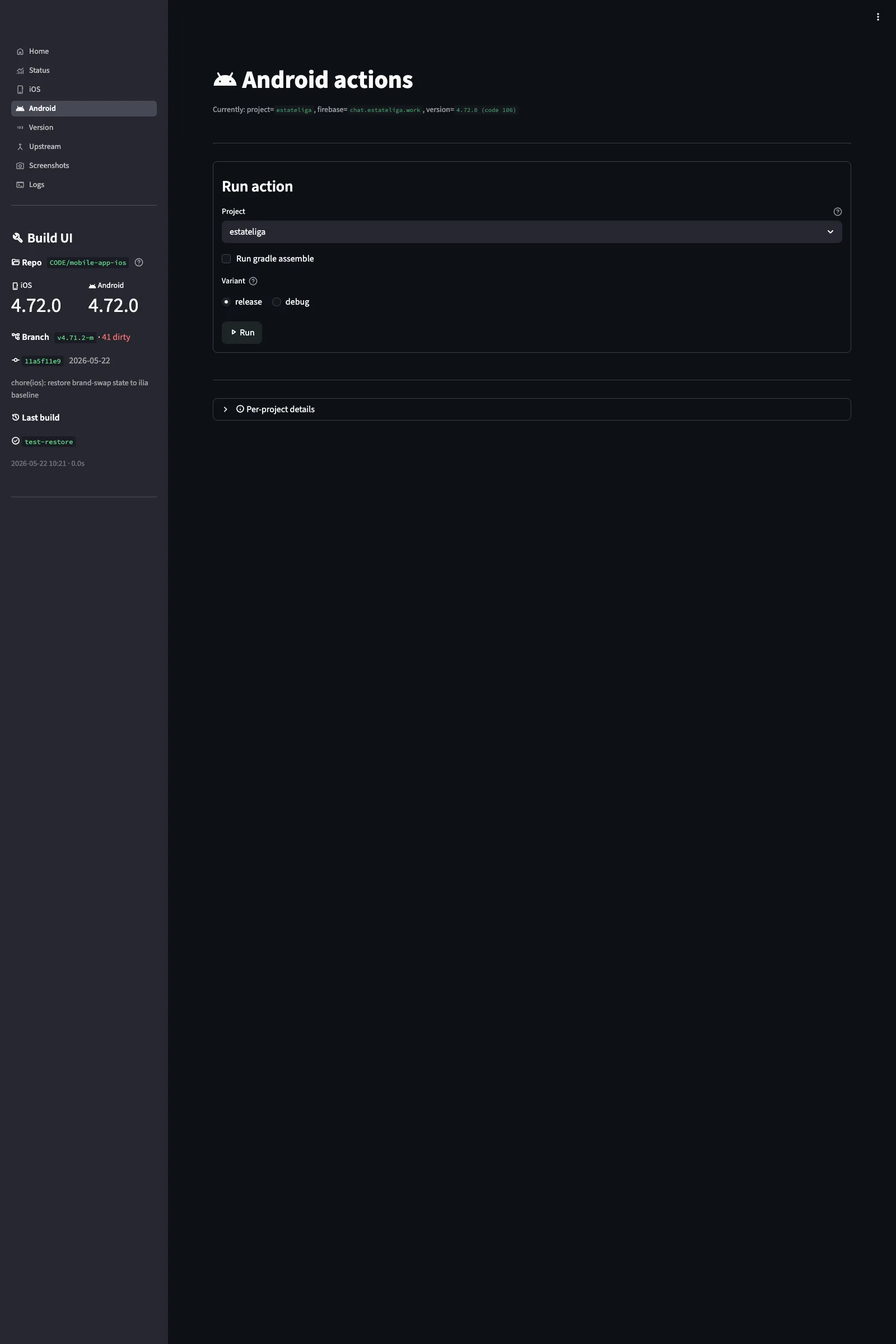Click the Screenshots camera icon
Image resolution: width=896 pixels, height=1344 pixels.
tap(20, 166)
